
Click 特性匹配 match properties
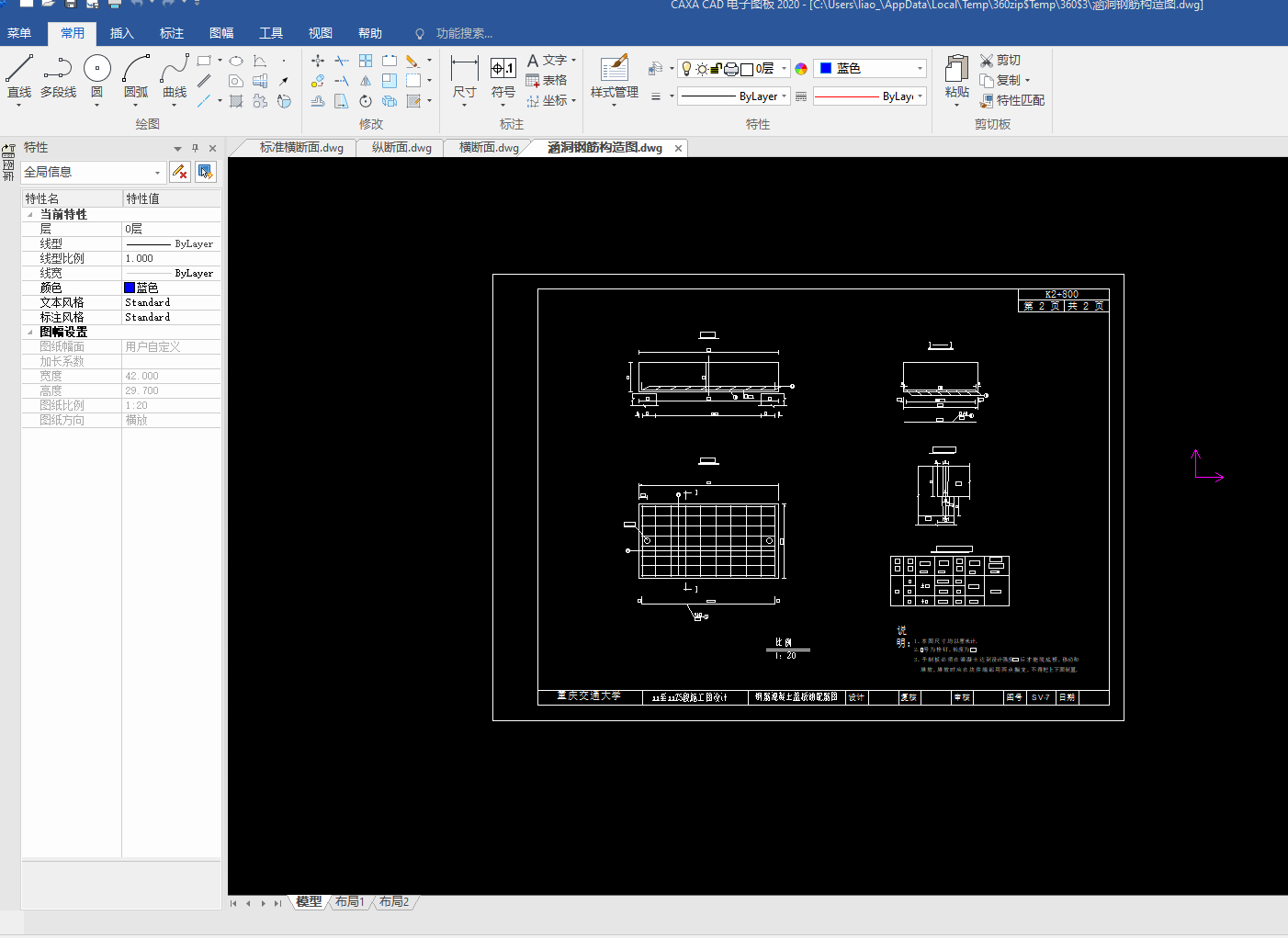click(1011, 100)
